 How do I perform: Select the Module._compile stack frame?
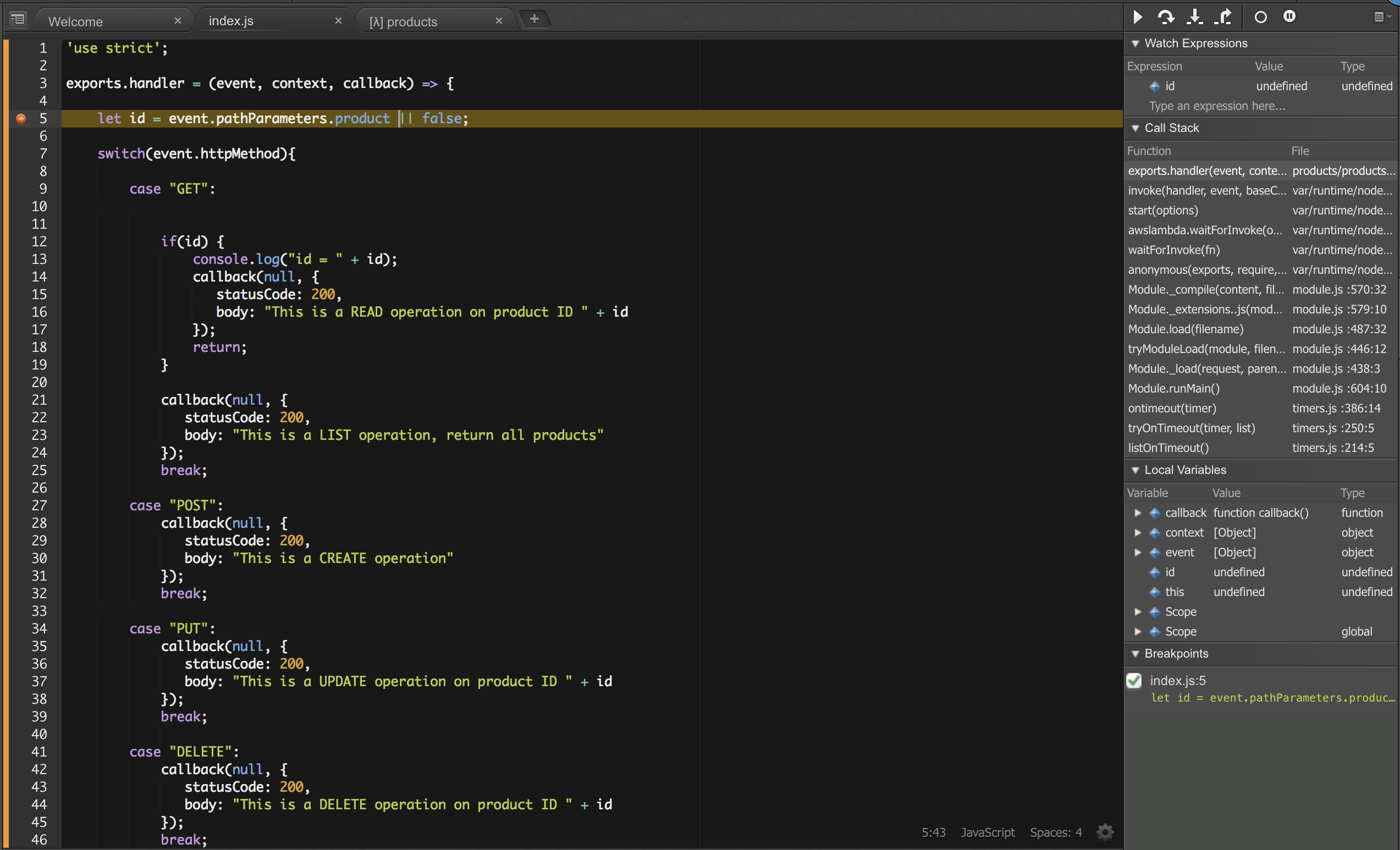pyautogui.click(x=1260, y=290)
